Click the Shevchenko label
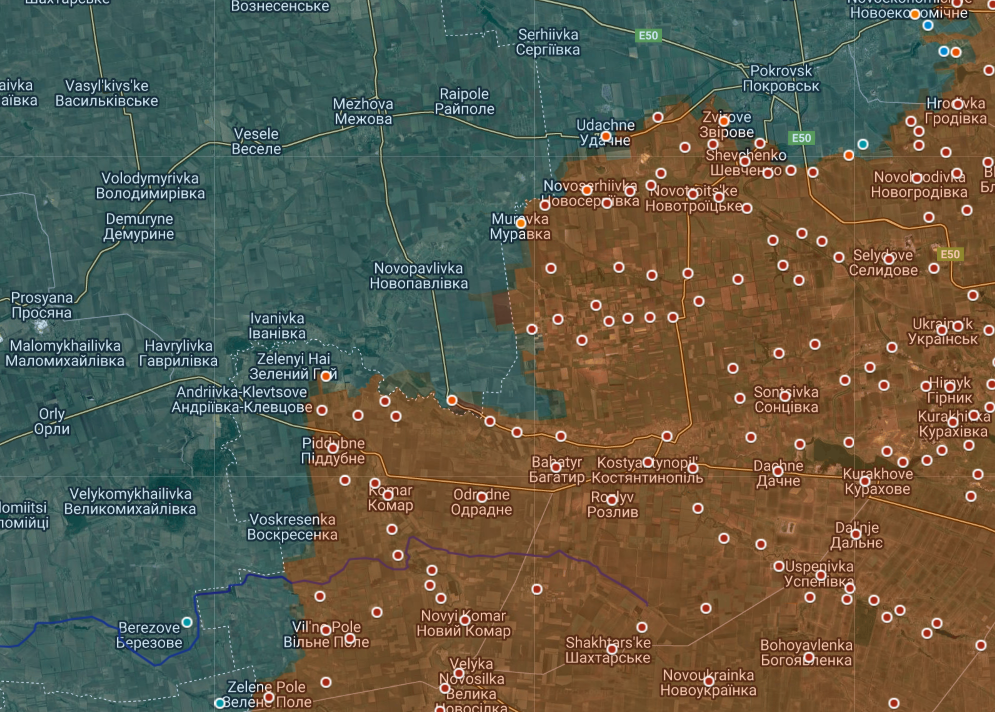 [x=746, y=163]
